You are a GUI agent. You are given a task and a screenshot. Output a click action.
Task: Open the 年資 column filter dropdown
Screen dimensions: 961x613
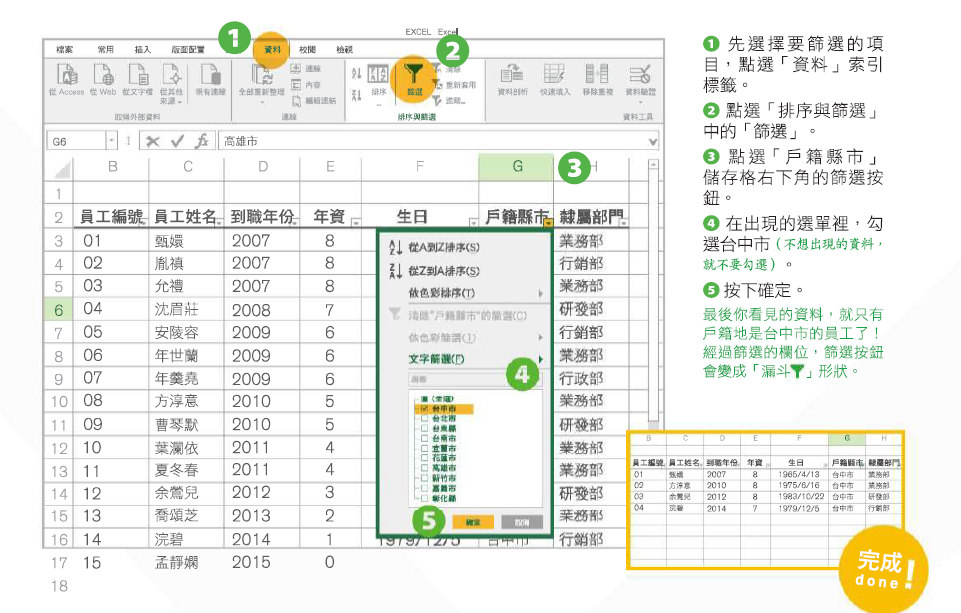[x=355, y=223]
